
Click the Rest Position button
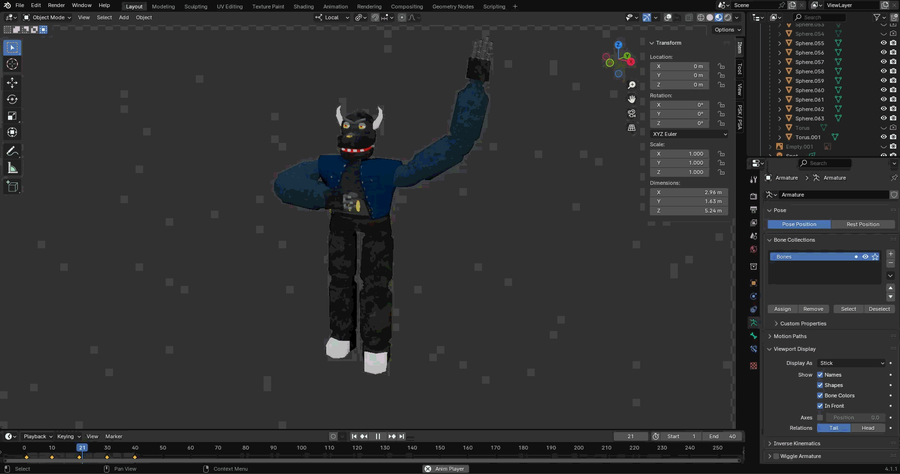coord(863,224)
